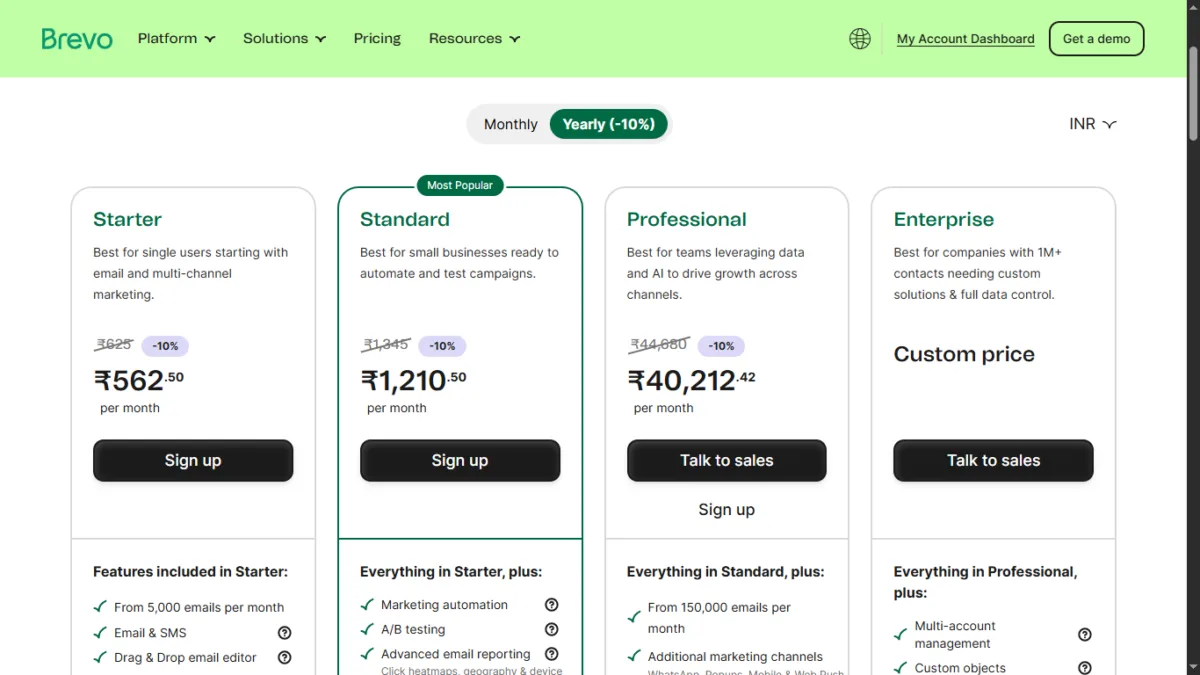The image size is (1200, 675).
Task: Click help icon beside Marketing automation
Action: click(x=552, y=605)
